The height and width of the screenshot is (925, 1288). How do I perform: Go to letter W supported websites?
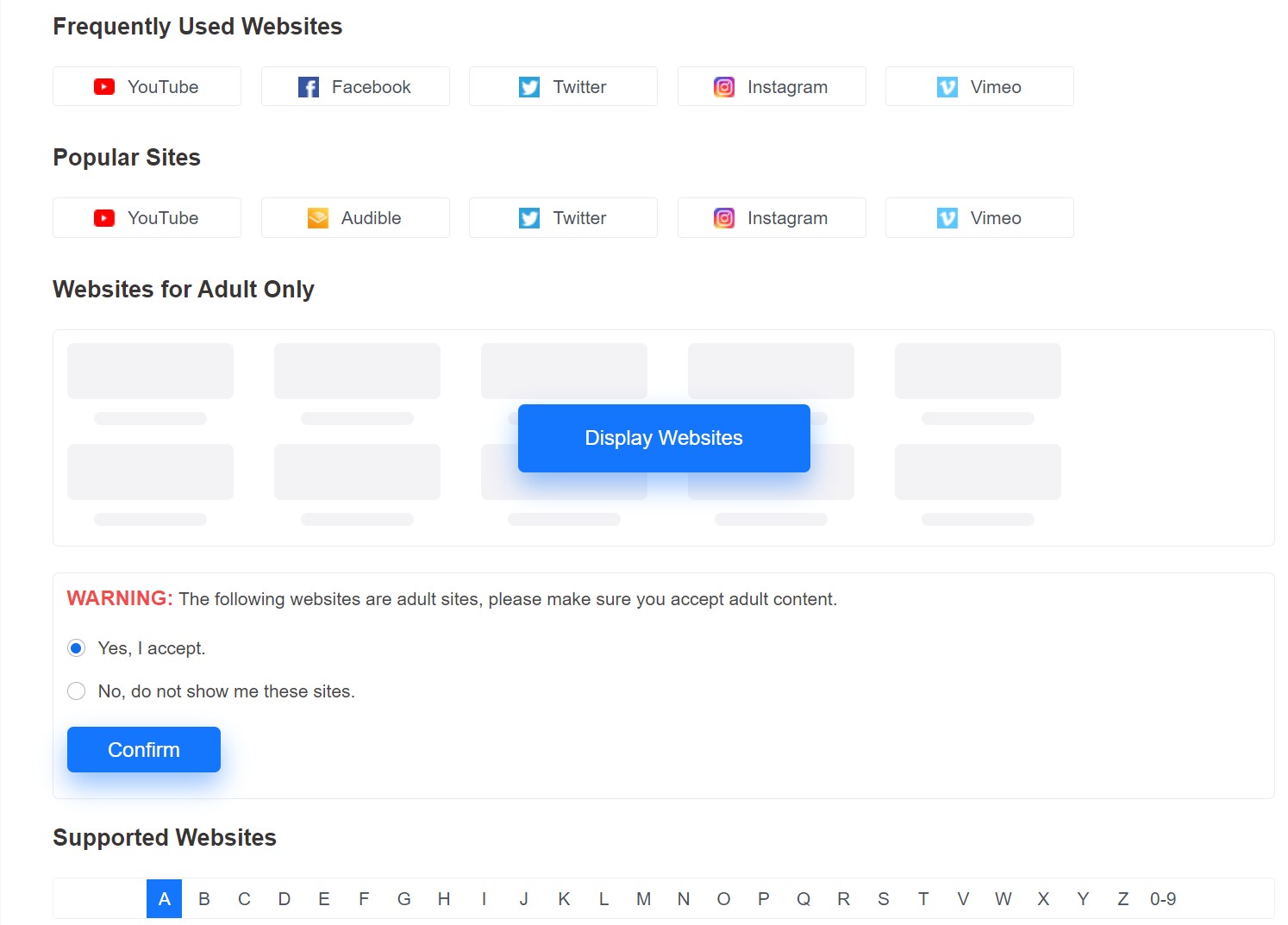[x=1003, y=899]
